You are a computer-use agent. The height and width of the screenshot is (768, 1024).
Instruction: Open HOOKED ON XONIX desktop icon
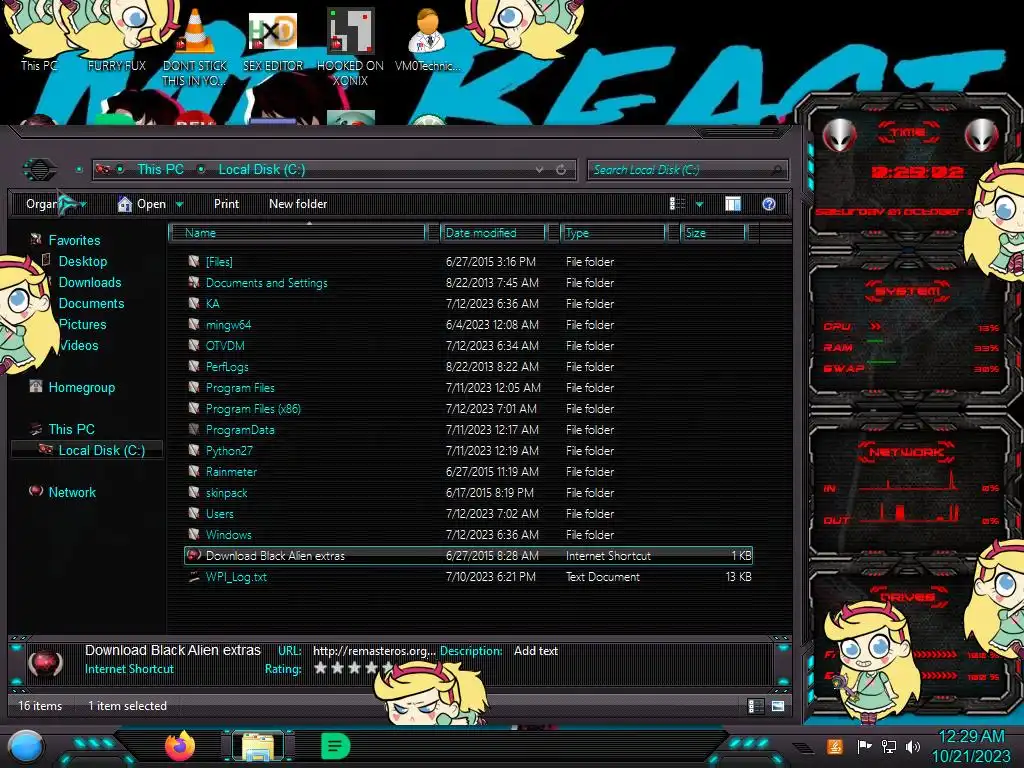(x=351, y=31)
